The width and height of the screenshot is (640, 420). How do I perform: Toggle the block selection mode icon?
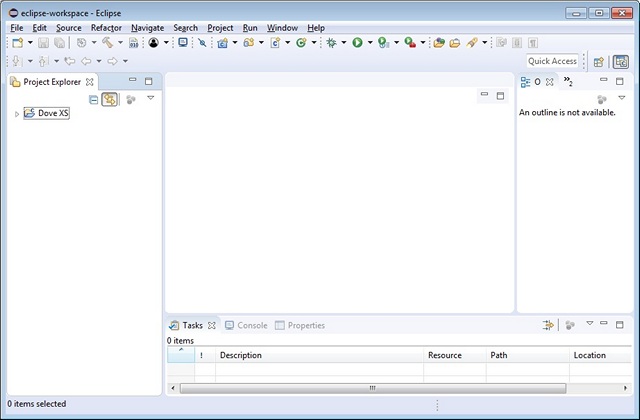(x=517, y=42)
